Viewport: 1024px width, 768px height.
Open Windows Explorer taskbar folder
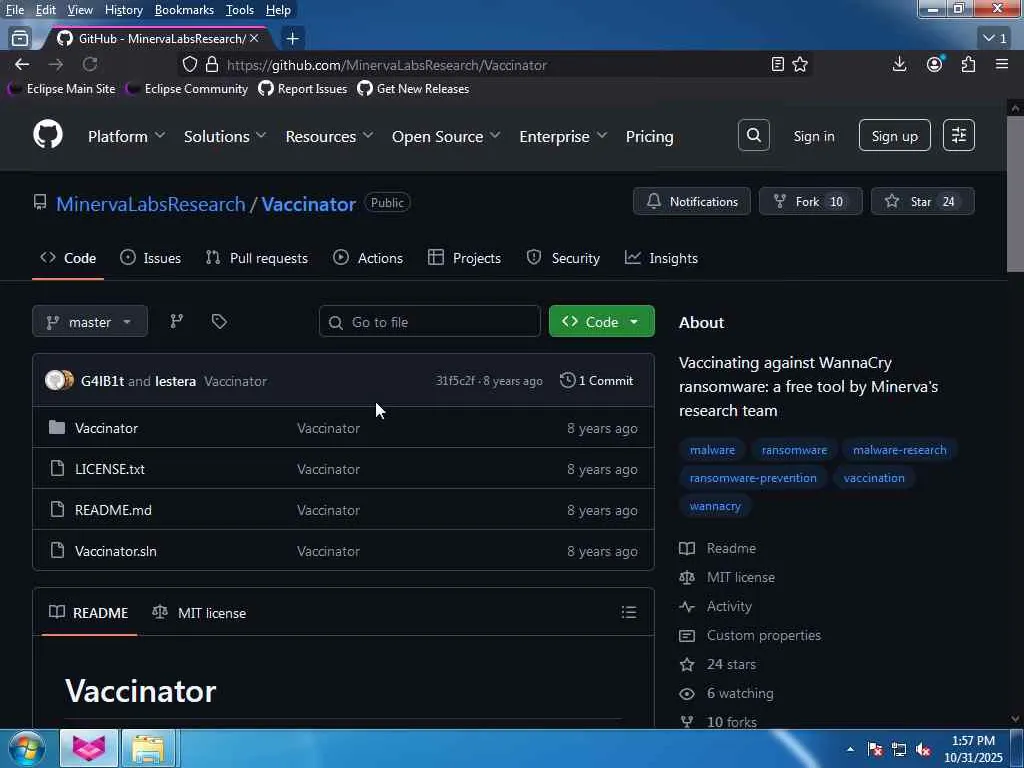click(148, 748)
